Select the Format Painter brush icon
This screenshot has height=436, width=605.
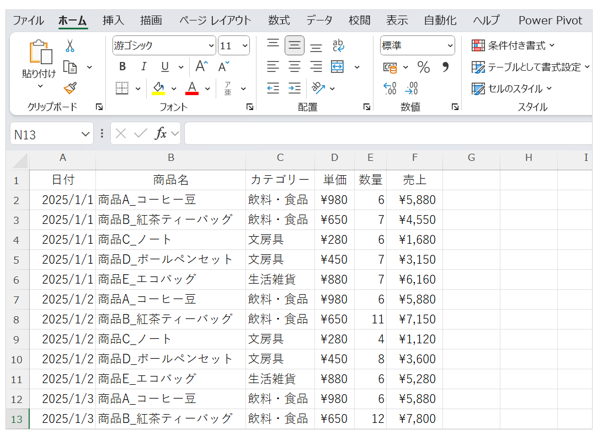70,88
